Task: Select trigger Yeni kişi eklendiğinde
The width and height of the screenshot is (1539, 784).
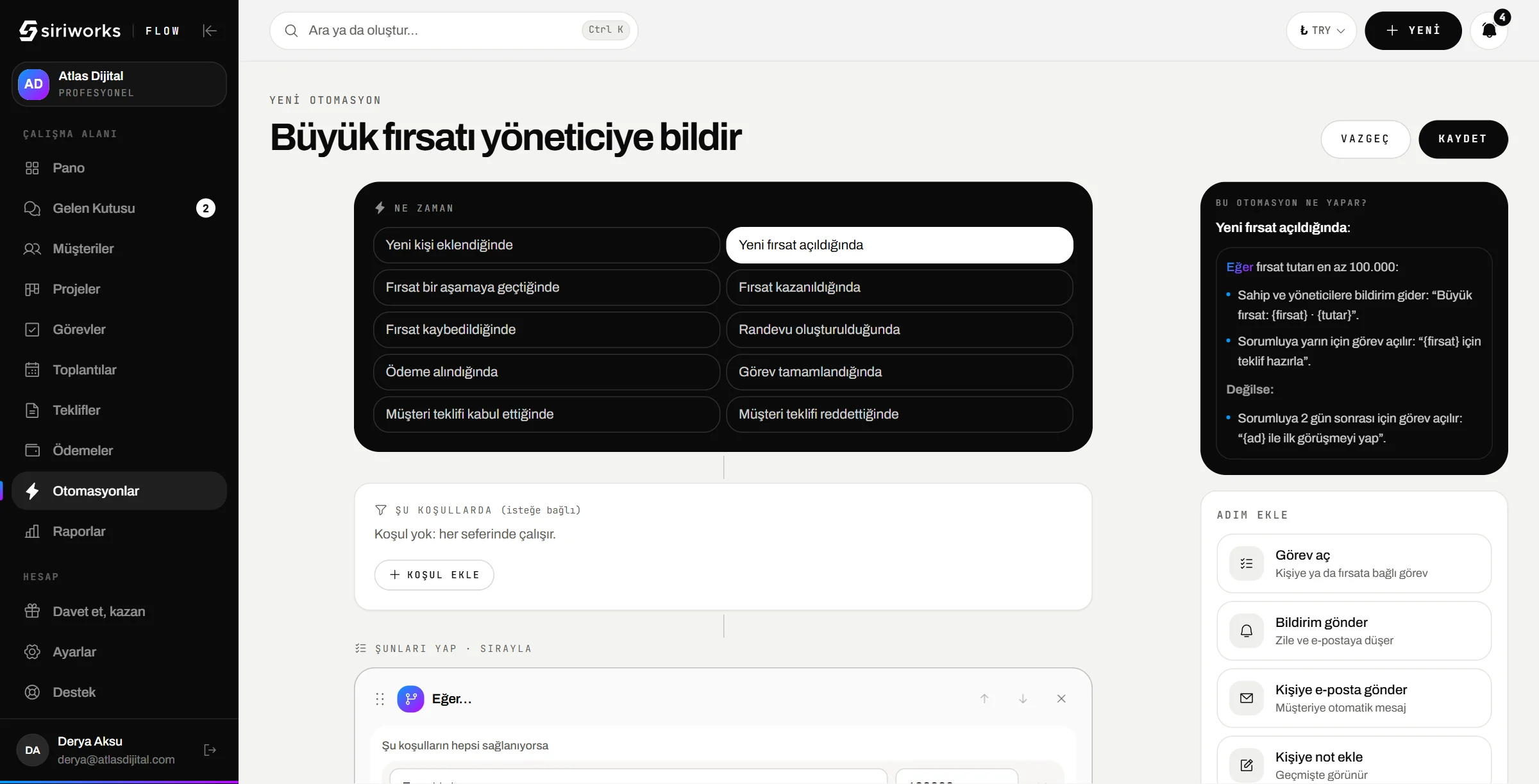Action: coord(546,245)
